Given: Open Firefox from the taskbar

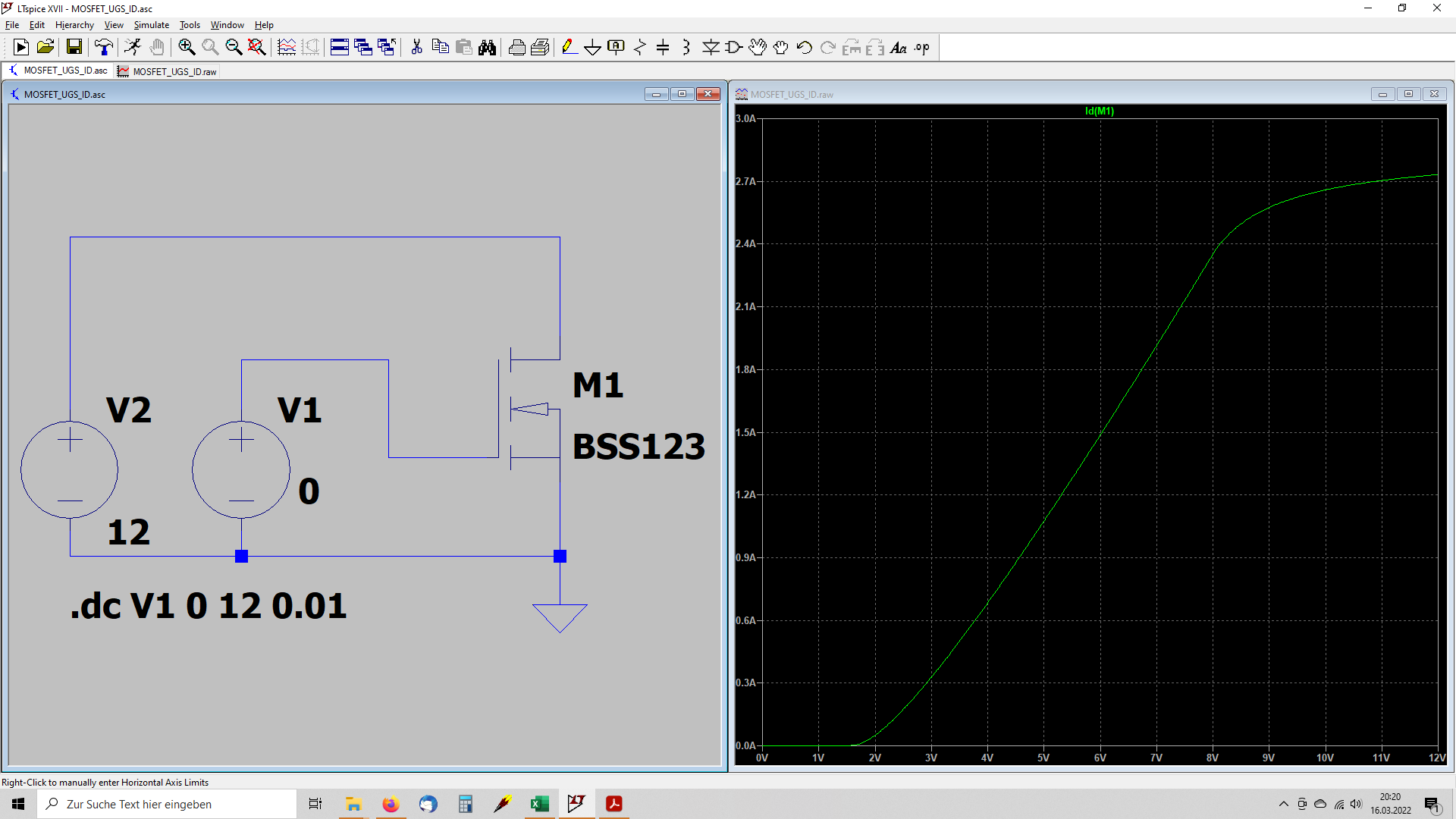Looking at the screenshot, I should coord(391,804).
